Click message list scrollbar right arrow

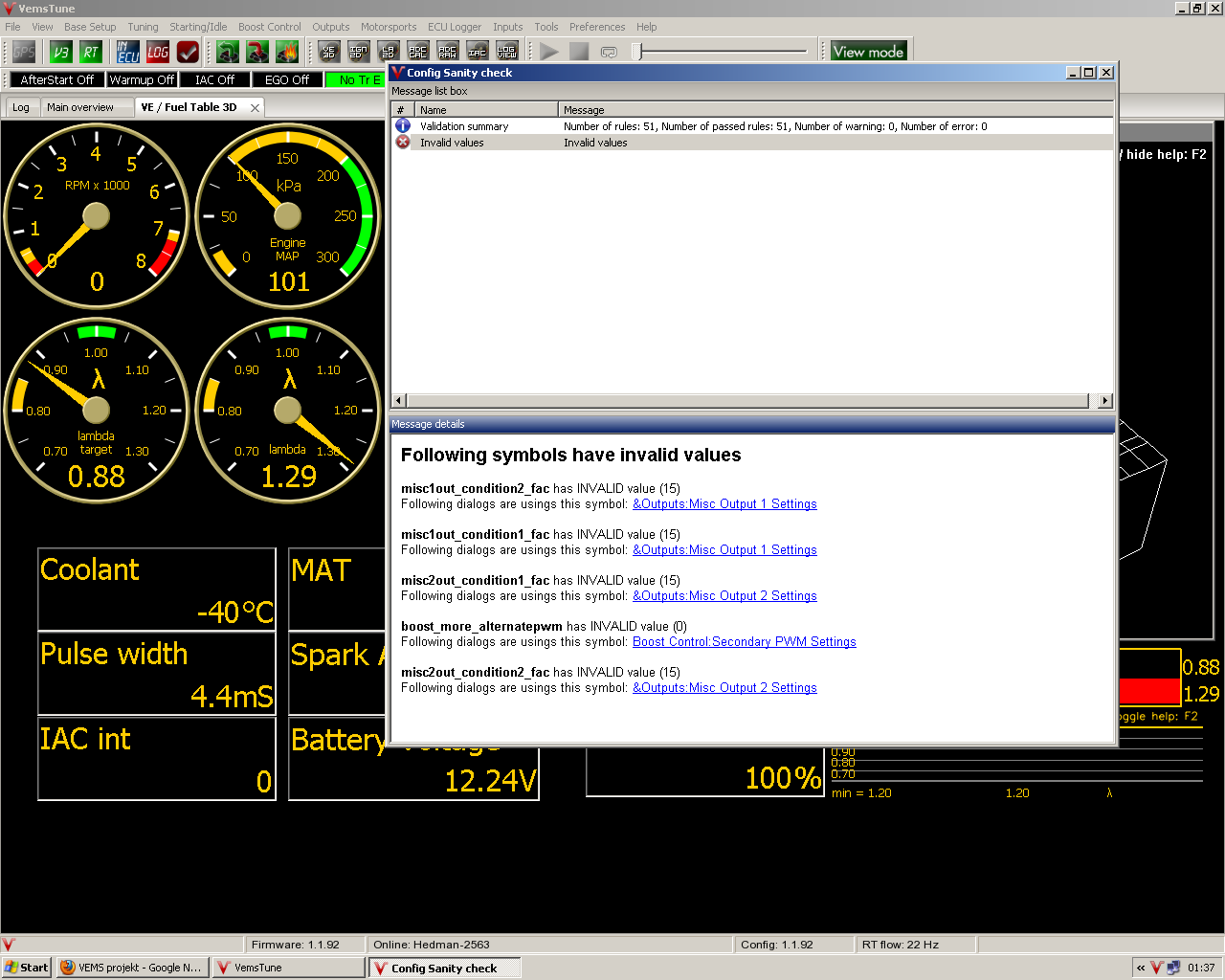(x=1105, y=401)
